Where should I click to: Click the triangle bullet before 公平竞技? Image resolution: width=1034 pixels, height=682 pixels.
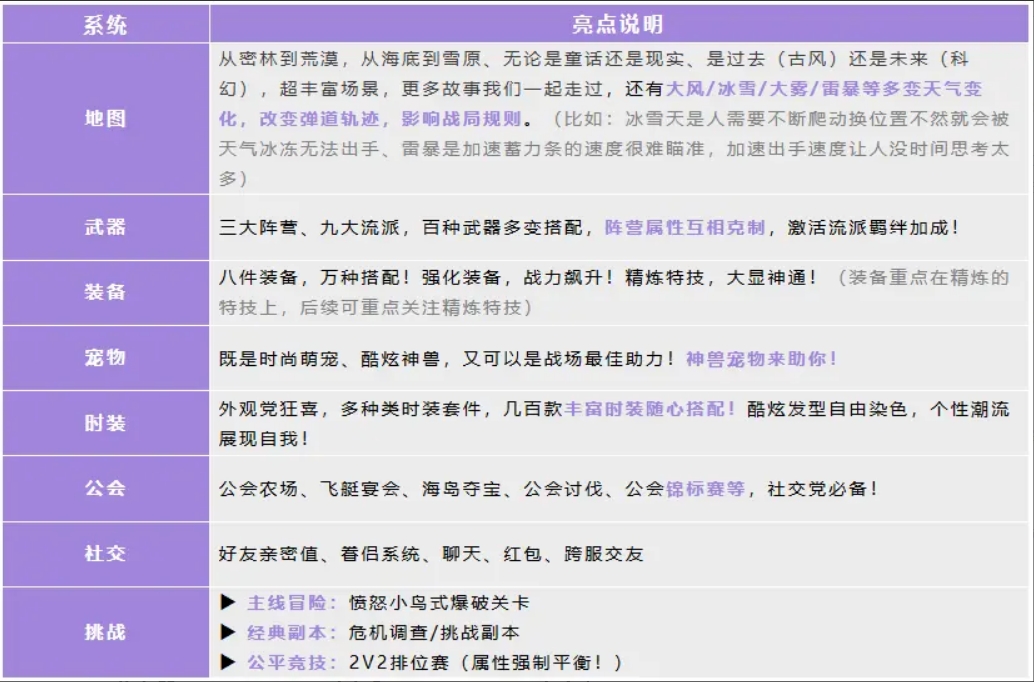(228, 662)
